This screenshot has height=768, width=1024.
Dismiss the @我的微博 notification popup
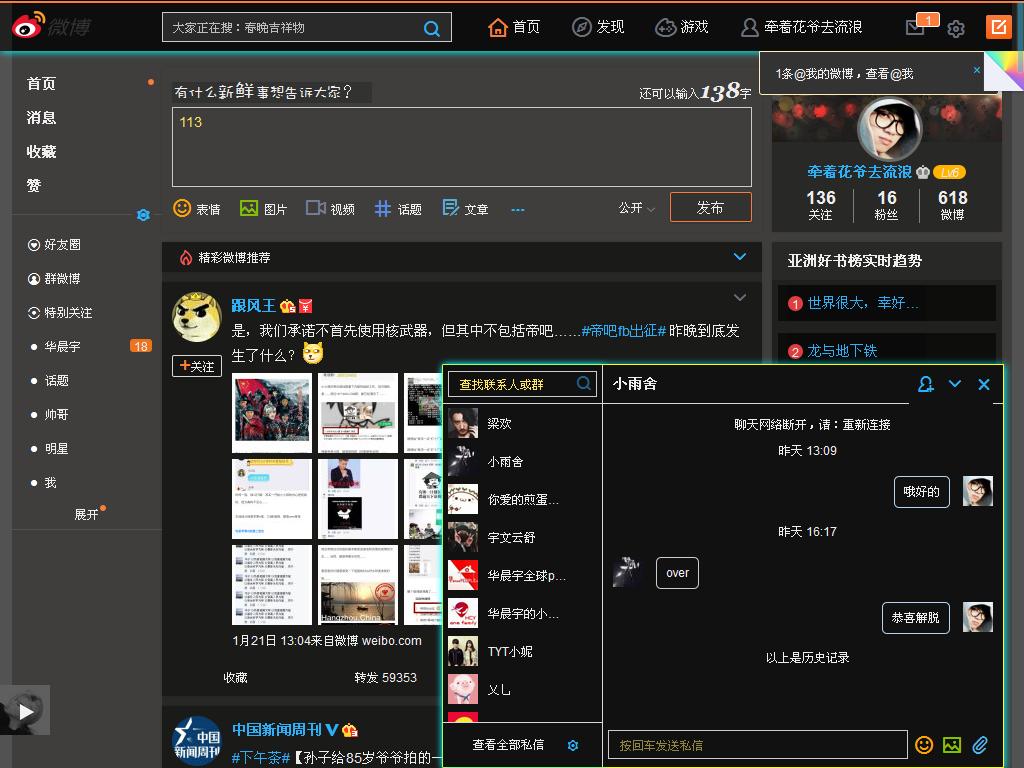pyautogui.click(x=976, y=70)
